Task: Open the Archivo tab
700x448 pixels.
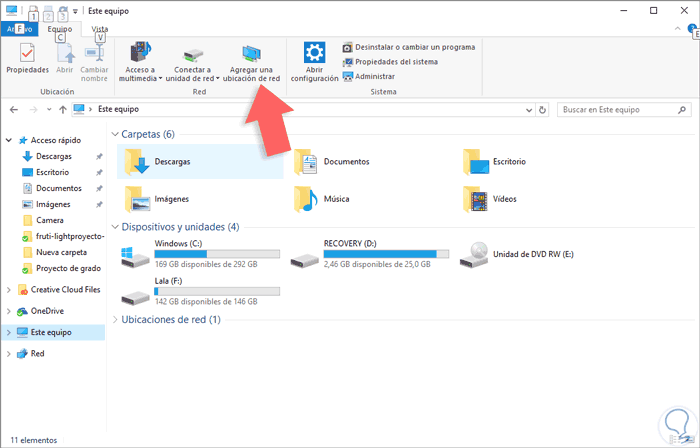Action: point(20,29)
